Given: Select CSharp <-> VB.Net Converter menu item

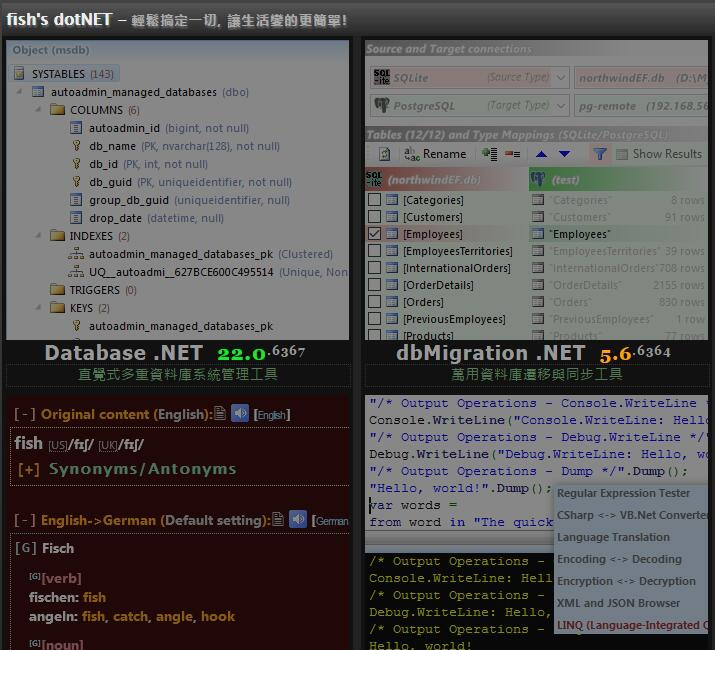Looking at the screenshot, I should (x=632, y=515).
